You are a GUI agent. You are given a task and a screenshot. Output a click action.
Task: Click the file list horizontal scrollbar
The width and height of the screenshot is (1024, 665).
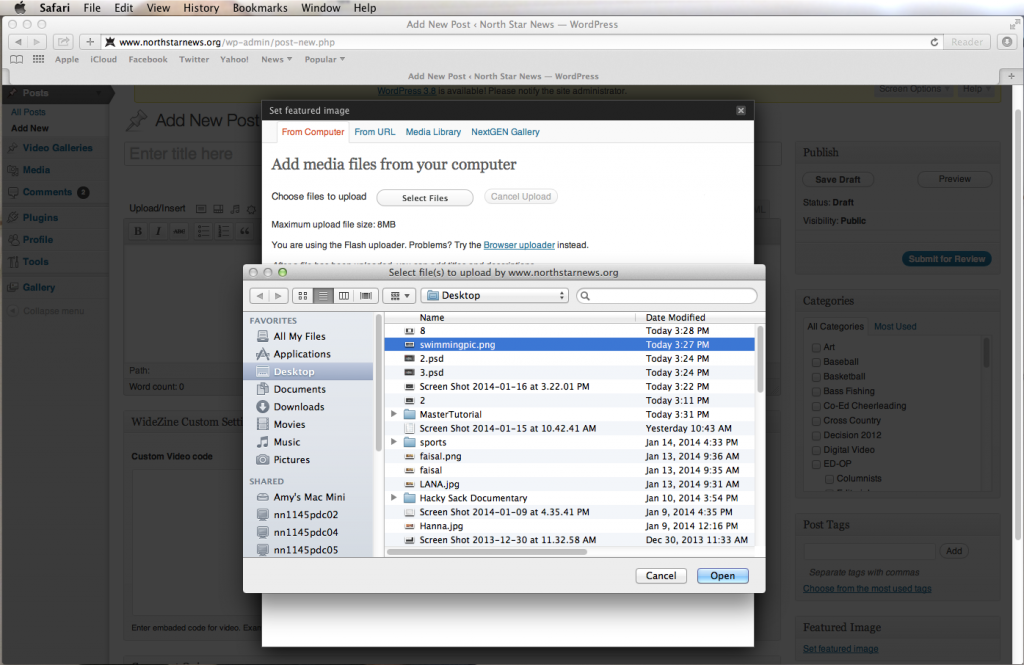tap(487, 552)
